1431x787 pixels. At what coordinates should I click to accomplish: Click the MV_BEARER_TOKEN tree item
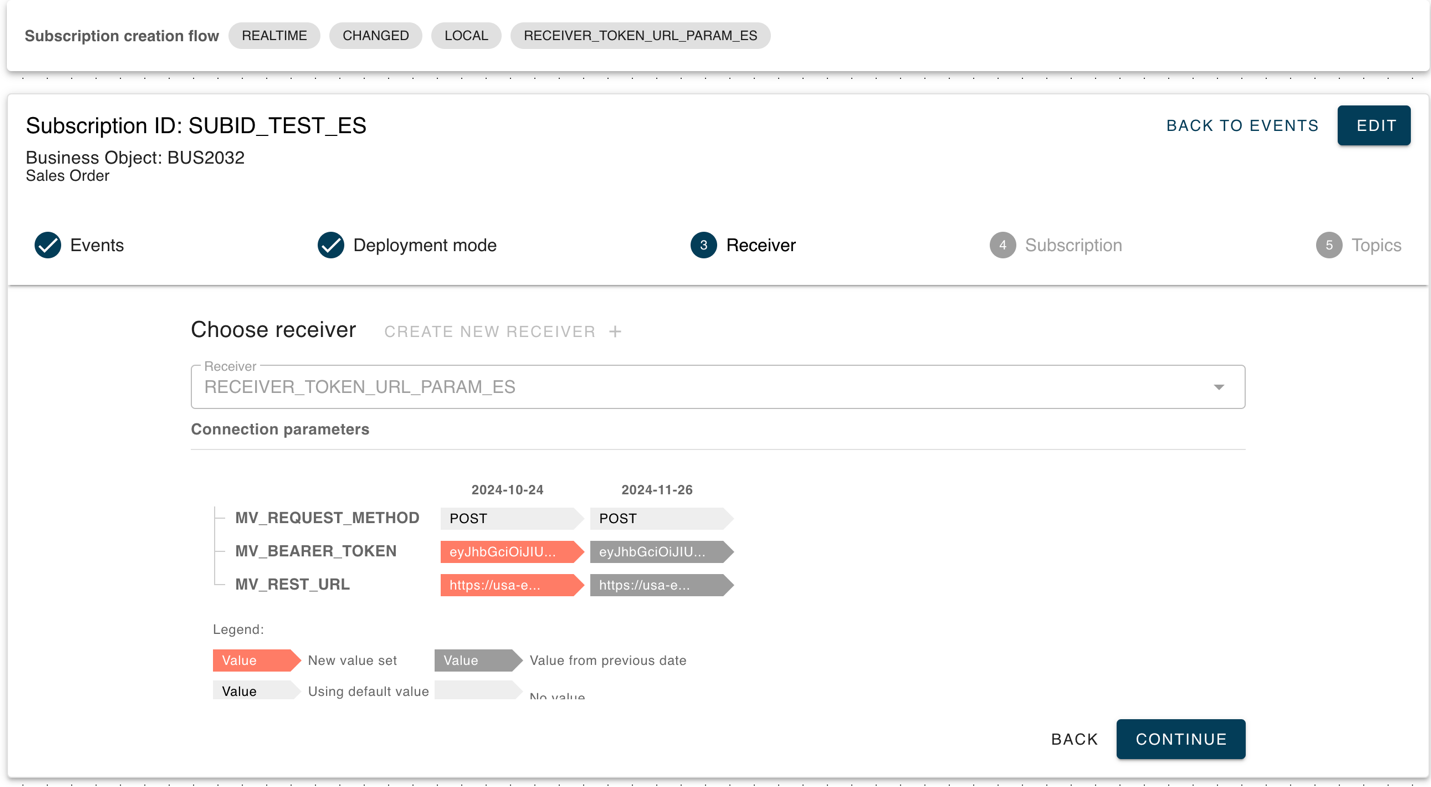point(315,551)
